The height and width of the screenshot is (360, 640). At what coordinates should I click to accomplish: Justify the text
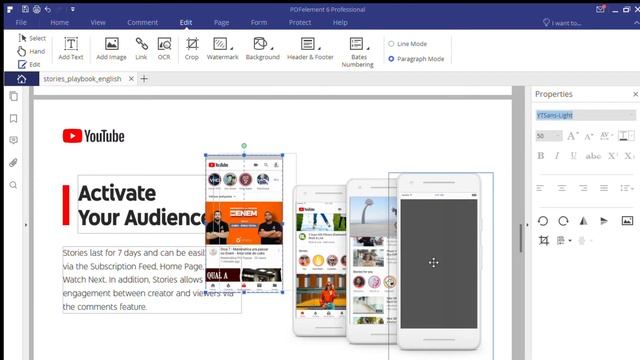tap(604, 188)
